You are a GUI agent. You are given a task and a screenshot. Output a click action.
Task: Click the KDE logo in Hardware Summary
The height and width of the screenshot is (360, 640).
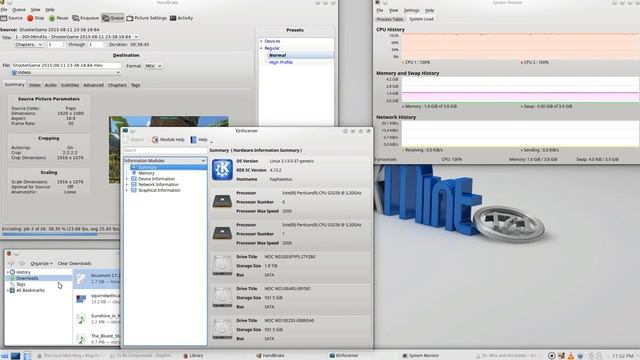point(222,170)
